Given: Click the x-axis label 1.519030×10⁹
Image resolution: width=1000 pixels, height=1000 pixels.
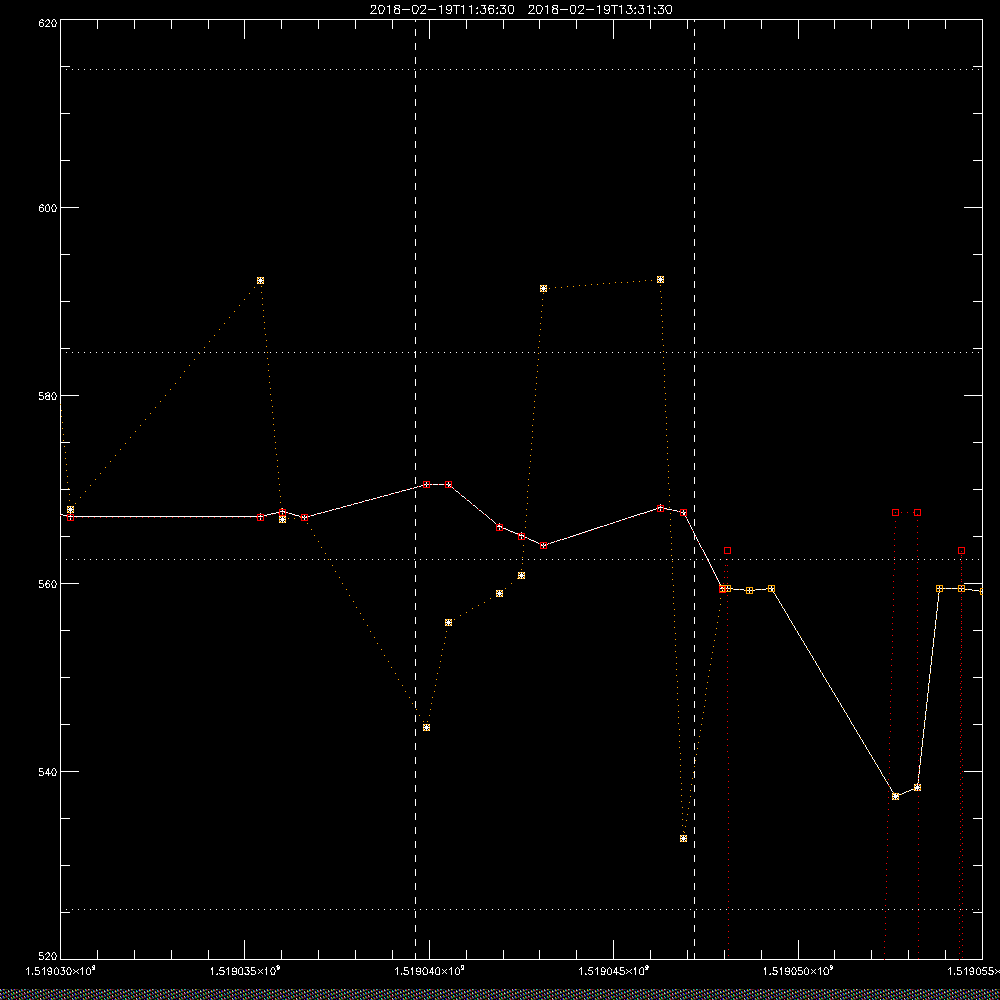Looking at the screenshot, I should (x=61, y=971).
